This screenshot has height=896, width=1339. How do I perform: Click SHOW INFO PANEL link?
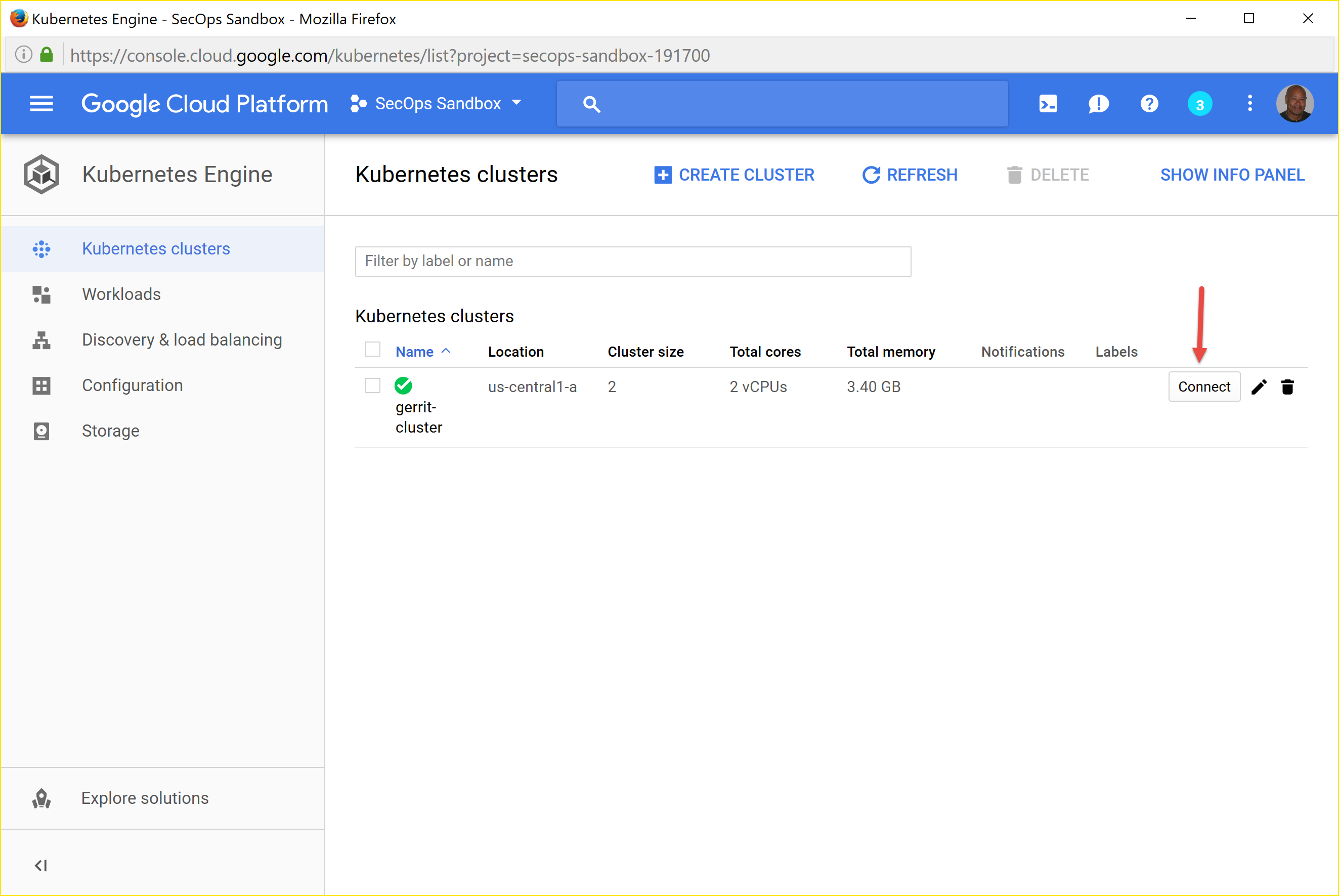click(x=1232, y=175)
